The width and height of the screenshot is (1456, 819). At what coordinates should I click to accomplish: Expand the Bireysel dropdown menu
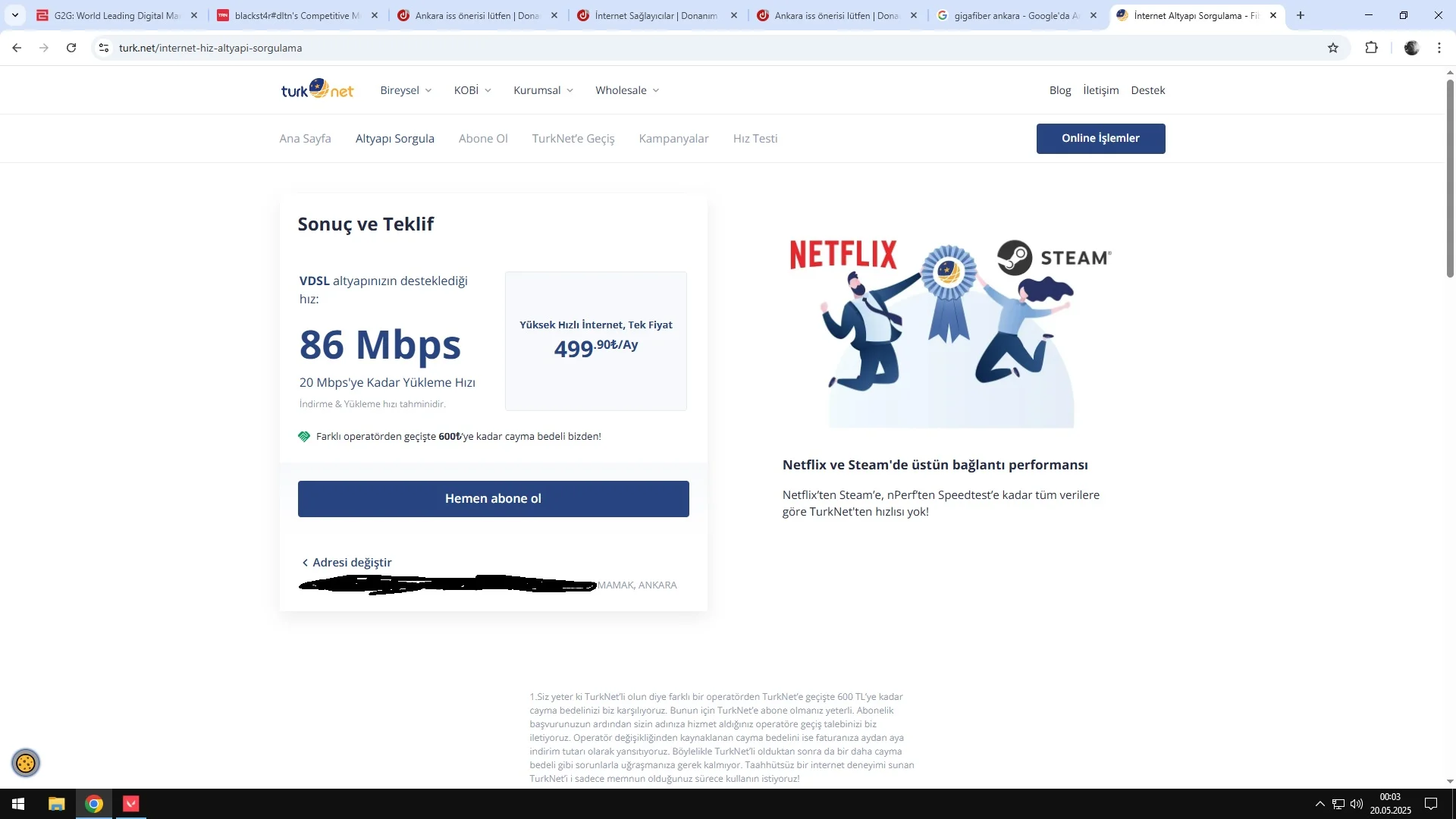click(406, 90)
